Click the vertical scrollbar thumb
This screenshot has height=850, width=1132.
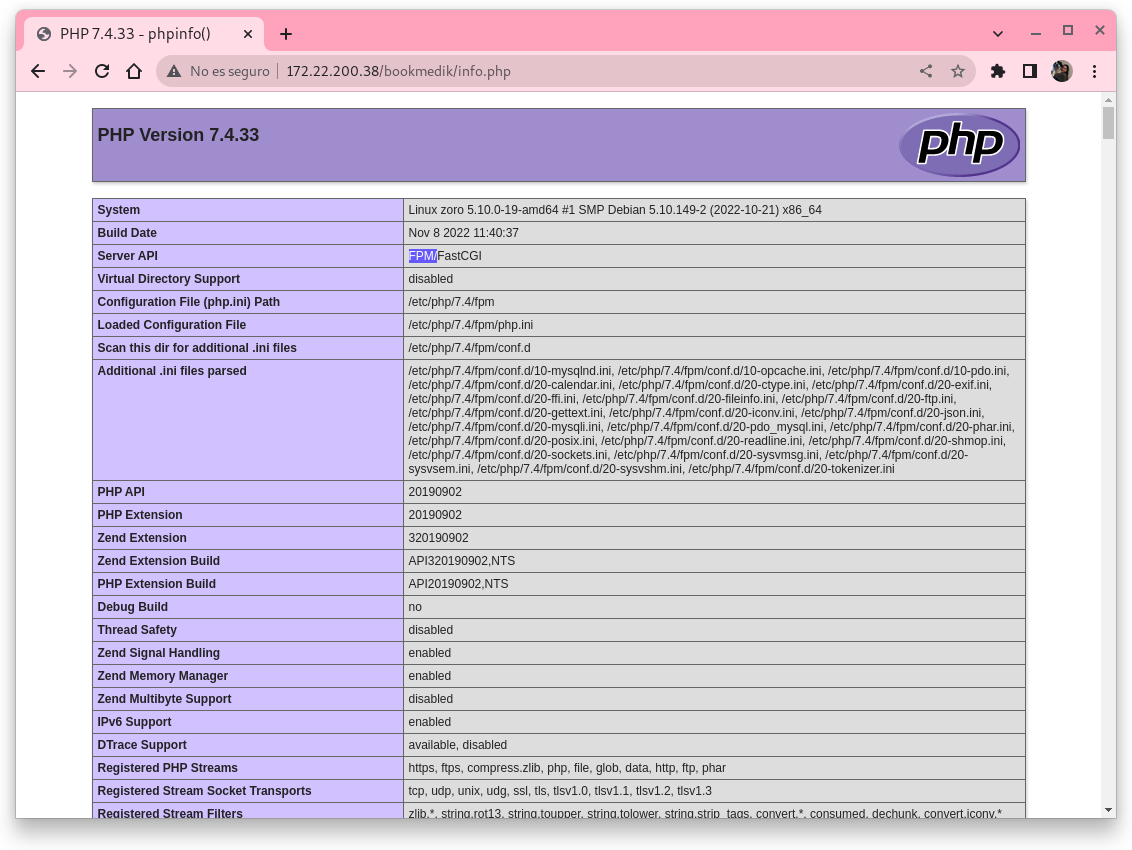tap(1108, 122)
